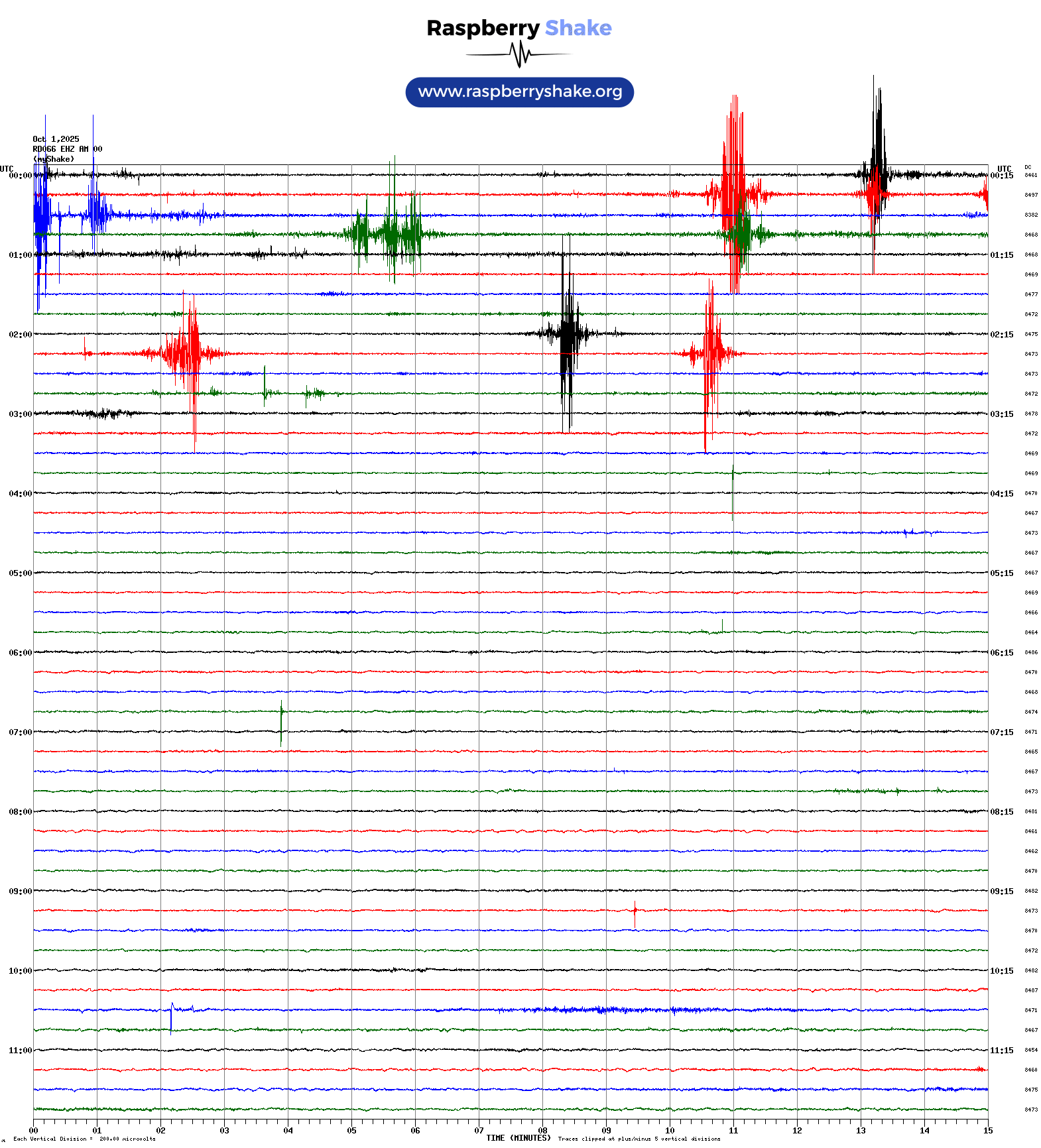The width and height of the screenshot is (1041, 1148).
Task: Click minute tick 15 on bottom axis
Action: click(x=987, y=1131)
